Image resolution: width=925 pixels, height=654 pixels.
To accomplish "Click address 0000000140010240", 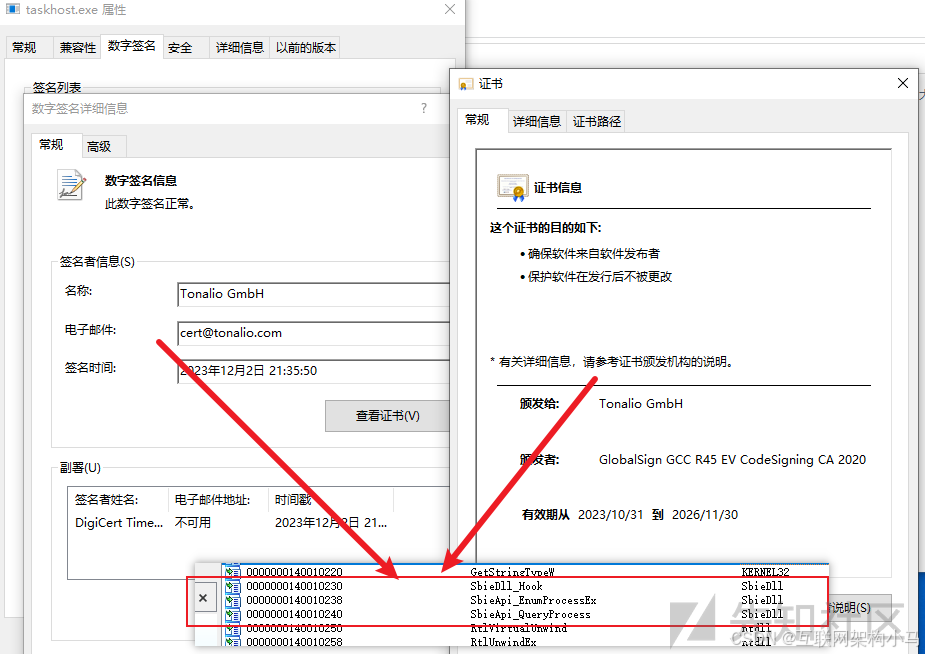I will (x=294, y=614).
